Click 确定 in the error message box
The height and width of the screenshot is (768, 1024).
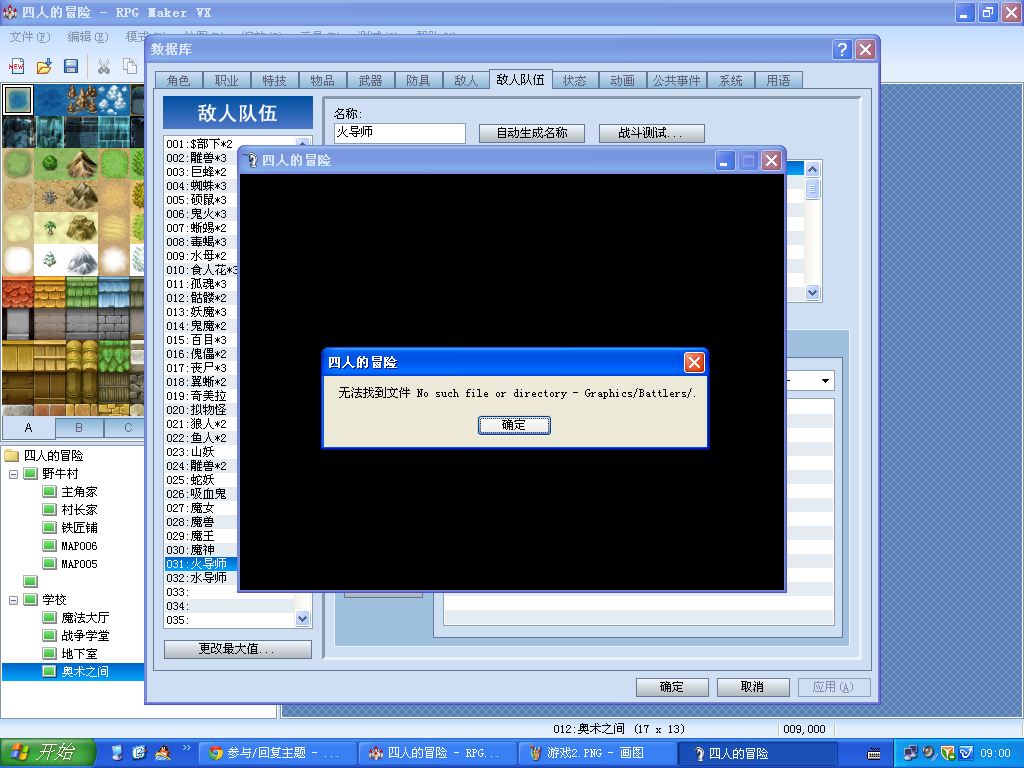[514, 425]
